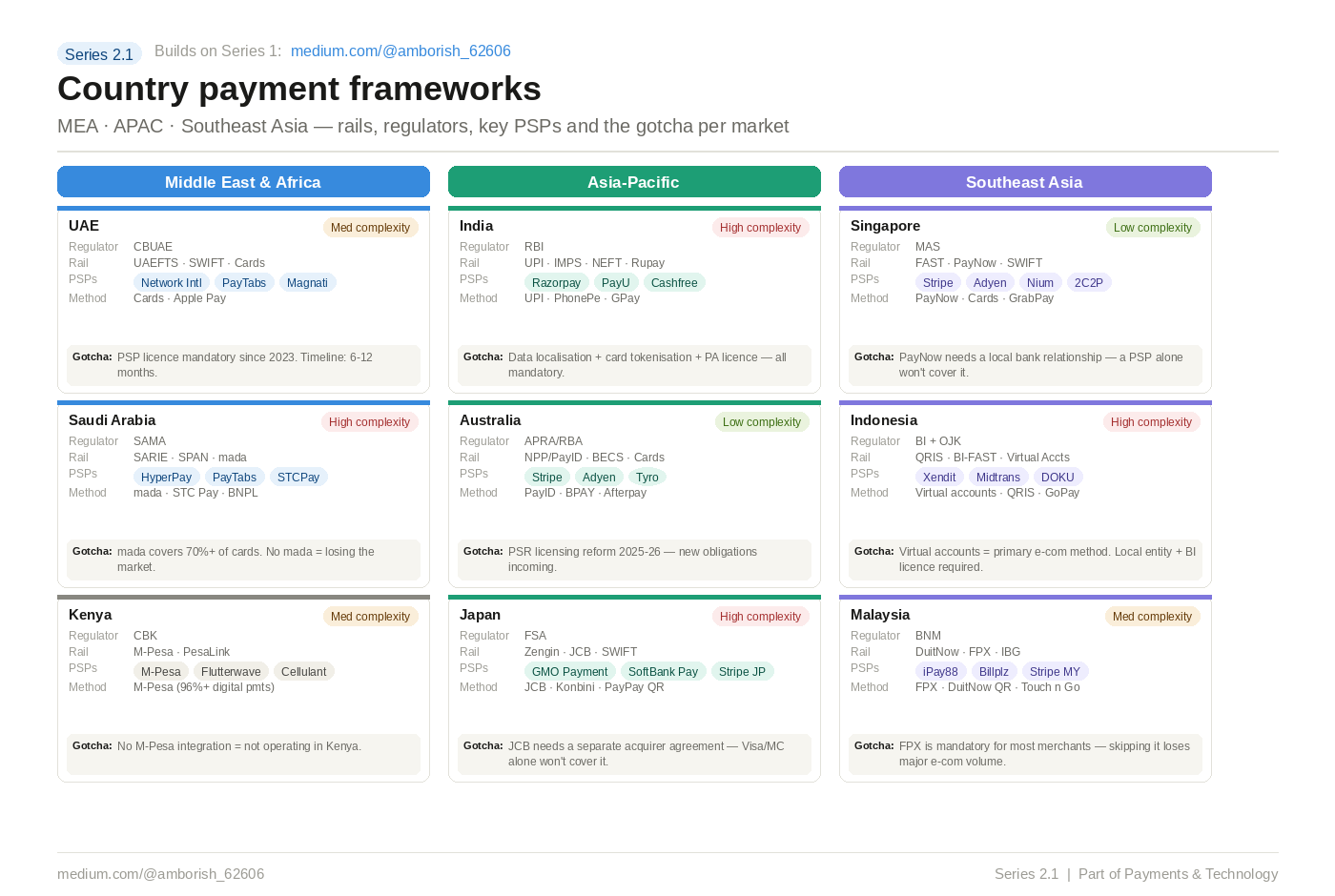
Task: Click the Stripe JP PSP tag
Action: coord(742,672)
